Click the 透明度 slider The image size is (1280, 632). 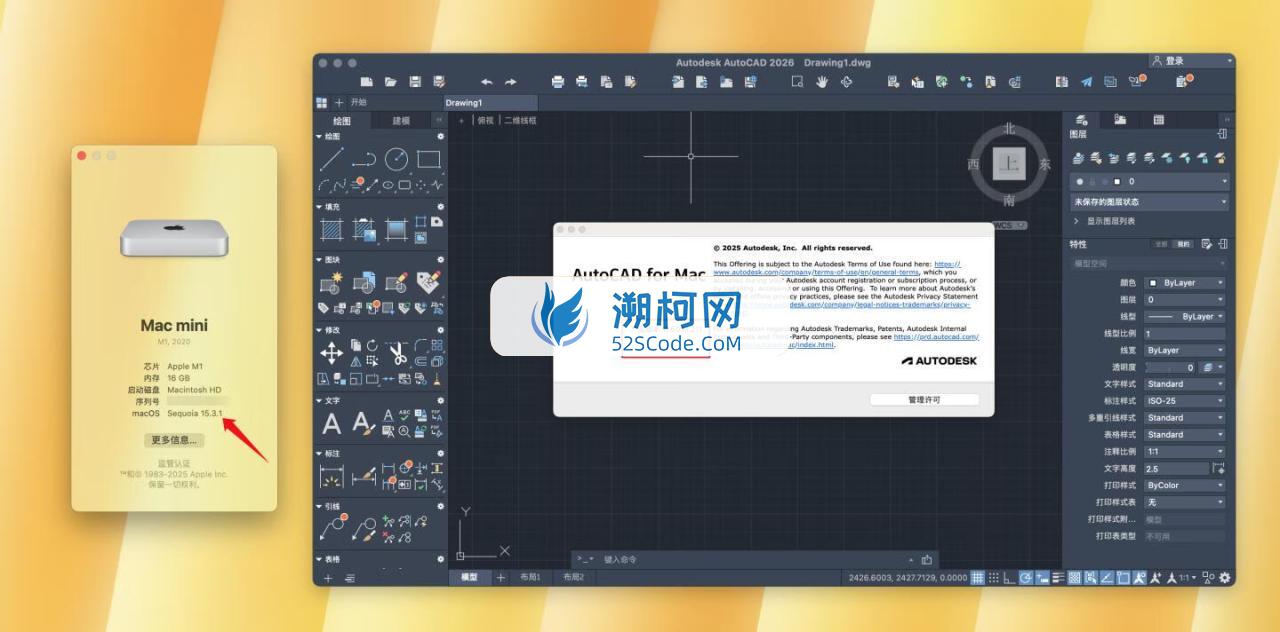coord(1170,367)
